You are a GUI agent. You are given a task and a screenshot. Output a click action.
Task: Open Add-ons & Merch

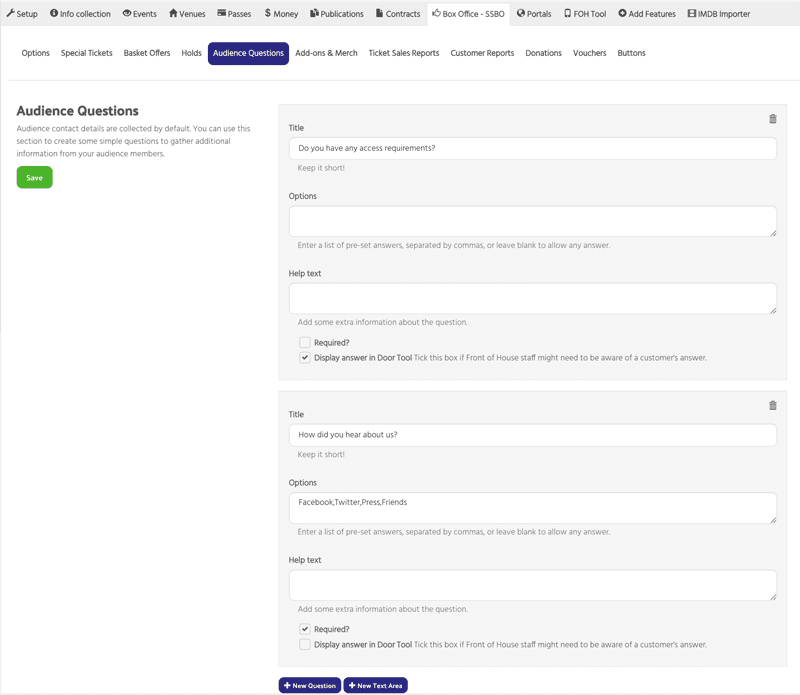[x=327, y=53]
